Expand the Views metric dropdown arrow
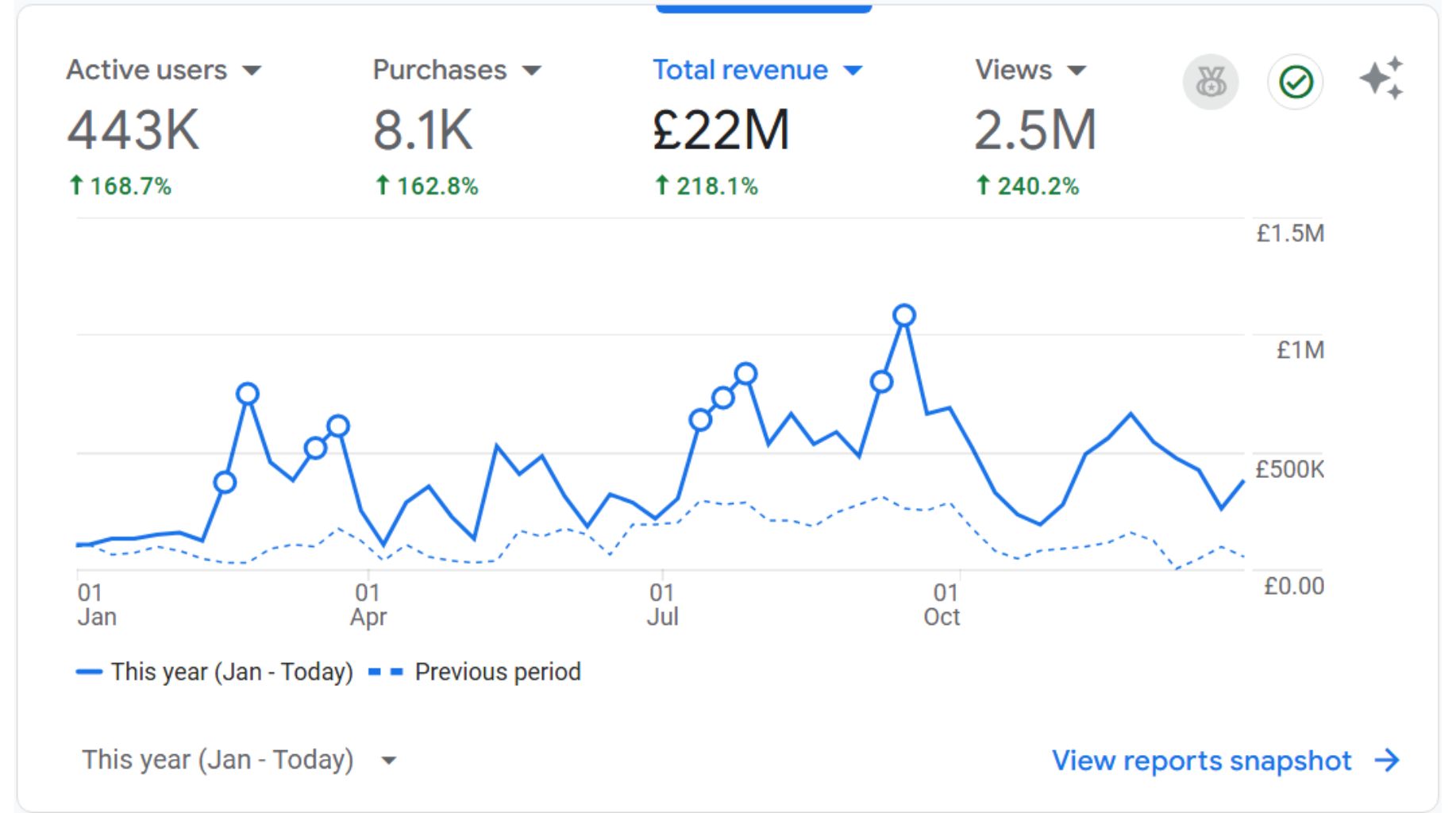The image size is (1456, 813). (1077, 71)
